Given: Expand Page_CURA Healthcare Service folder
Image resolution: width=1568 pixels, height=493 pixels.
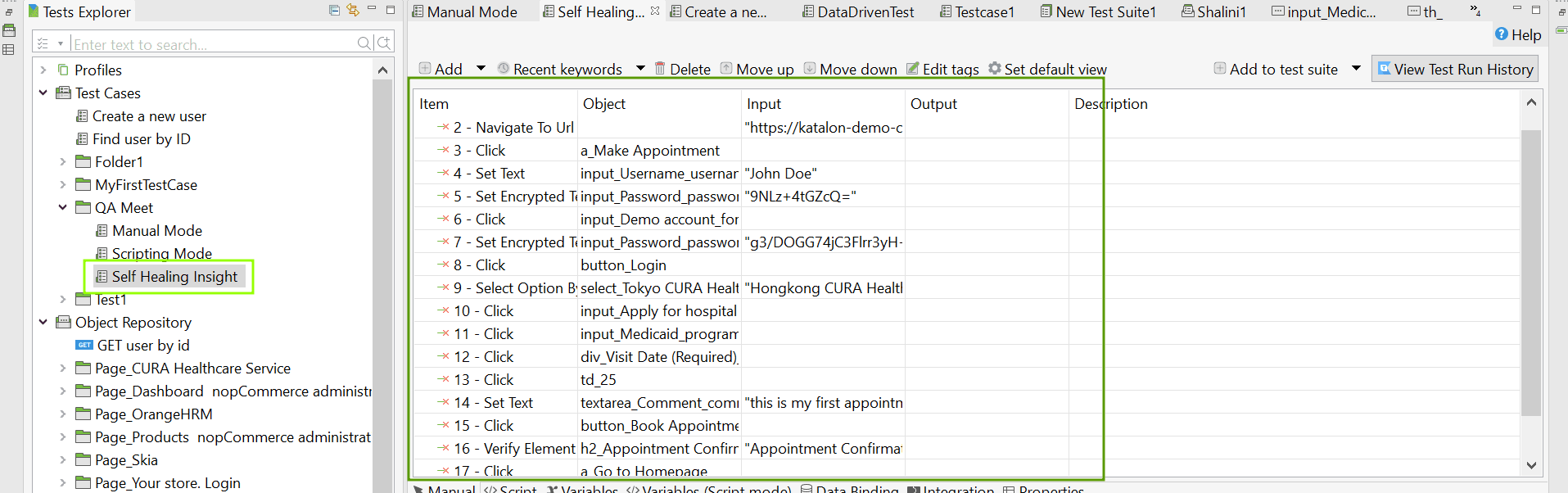Looking at the screenshot, I should pos(63,368).
